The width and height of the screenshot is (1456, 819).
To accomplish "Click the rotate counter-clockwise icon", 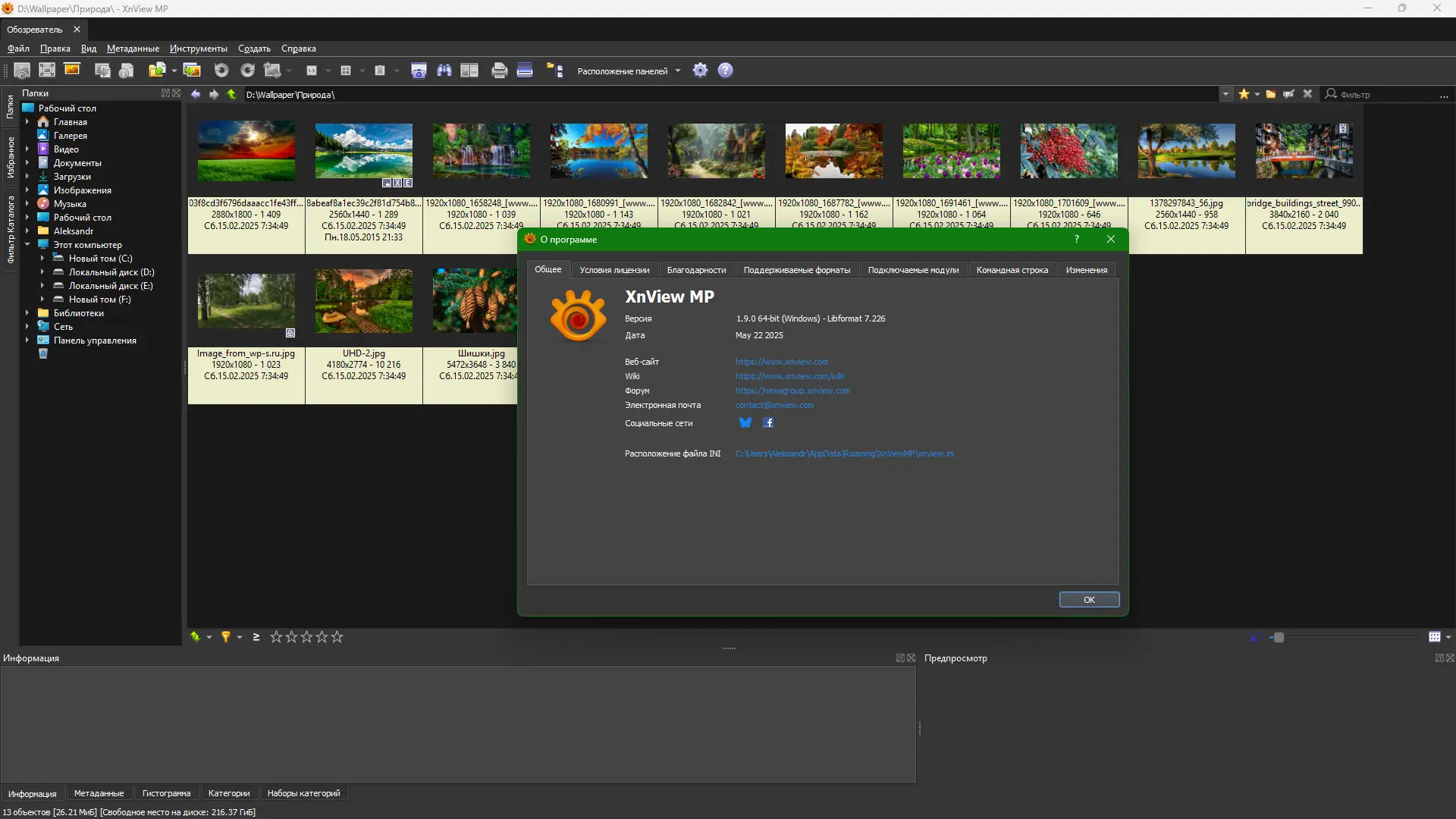I will 221,71.
